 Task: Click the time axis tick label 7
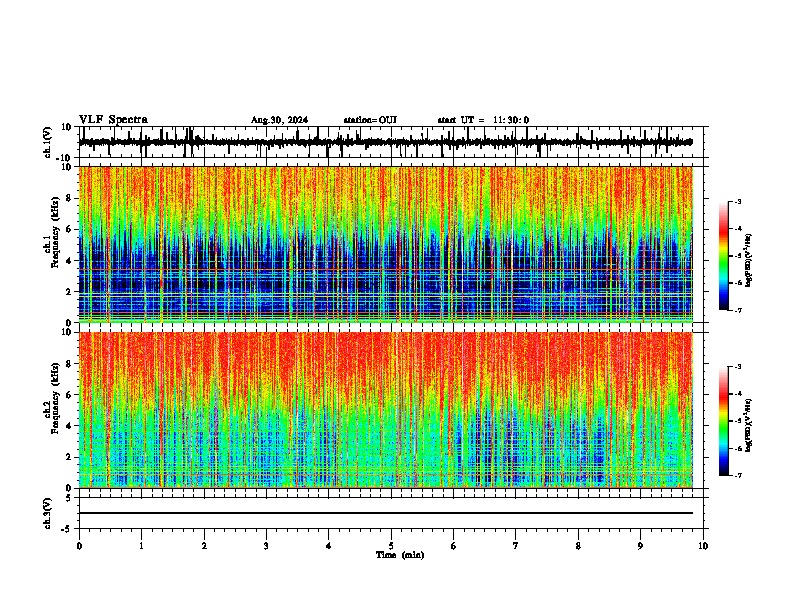[x=516, y=546]
